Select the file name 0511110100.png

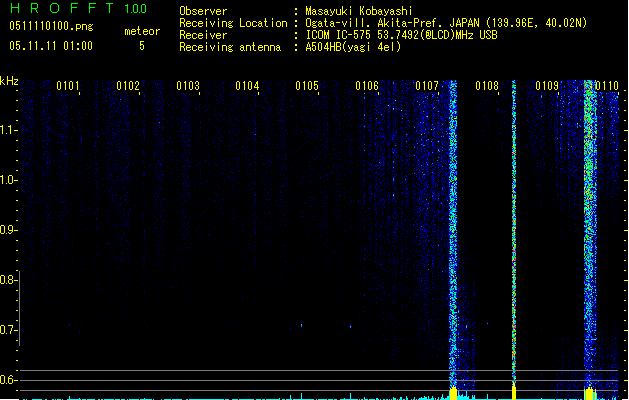point(51,26)
